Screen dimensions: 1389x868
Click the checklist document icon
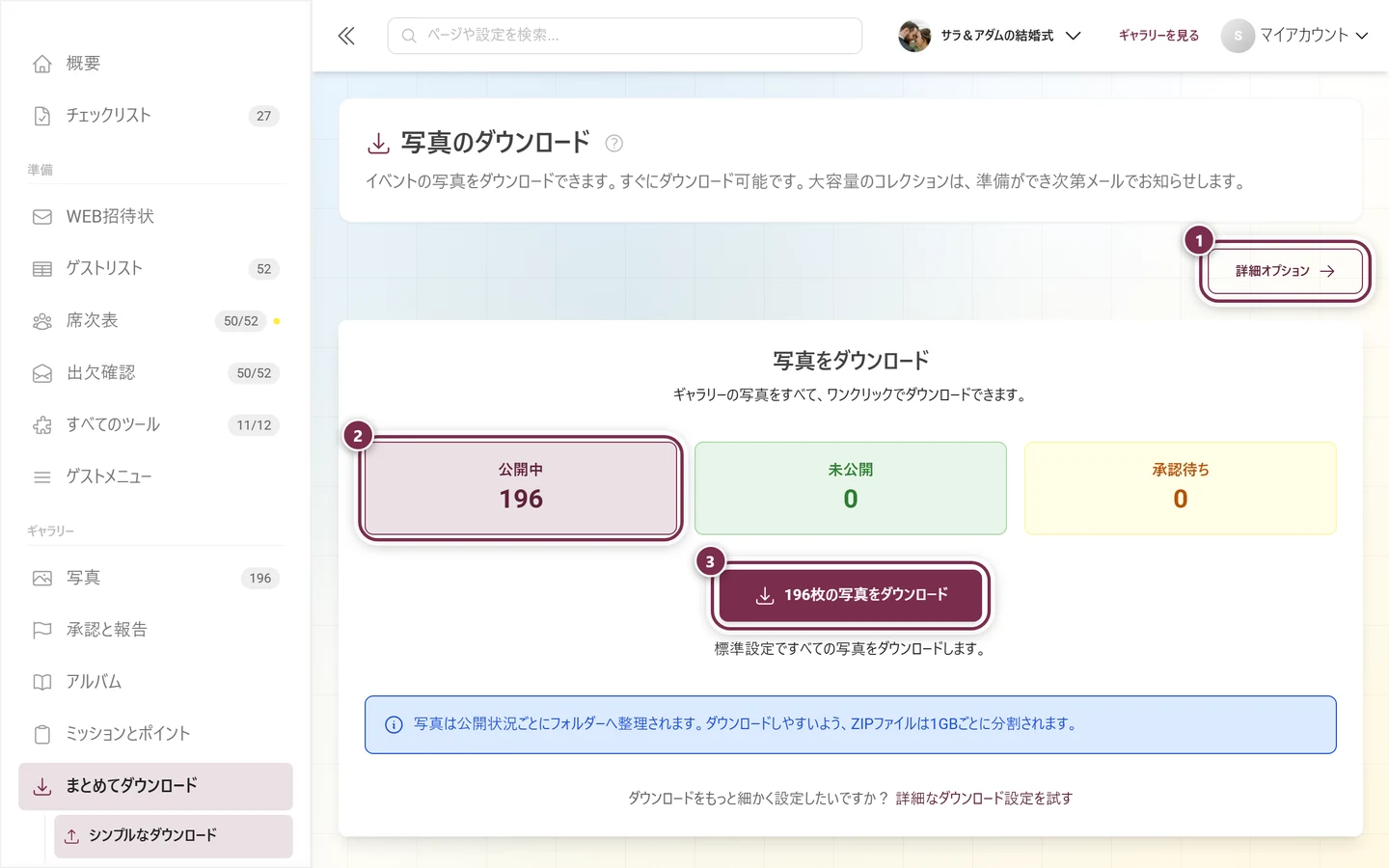tap(42, 116)
